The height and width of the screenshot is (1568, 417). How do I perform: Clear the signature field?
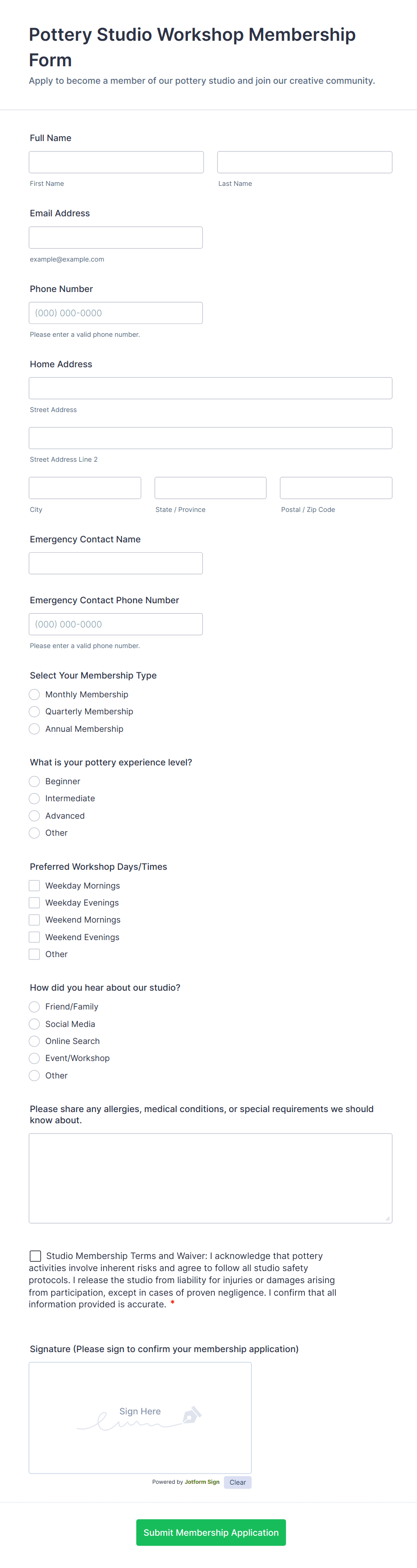point(238,1482)
